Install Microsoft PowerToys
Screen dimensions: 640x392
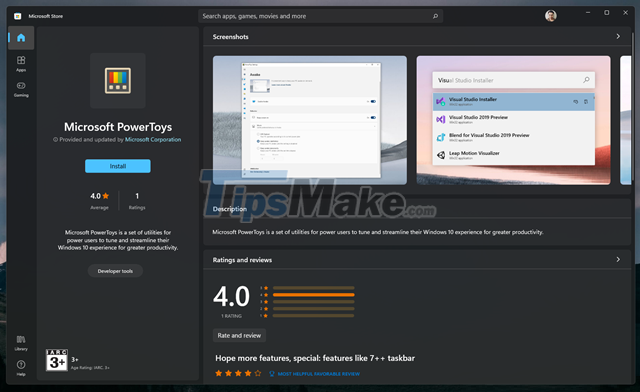tap(118, 166)
